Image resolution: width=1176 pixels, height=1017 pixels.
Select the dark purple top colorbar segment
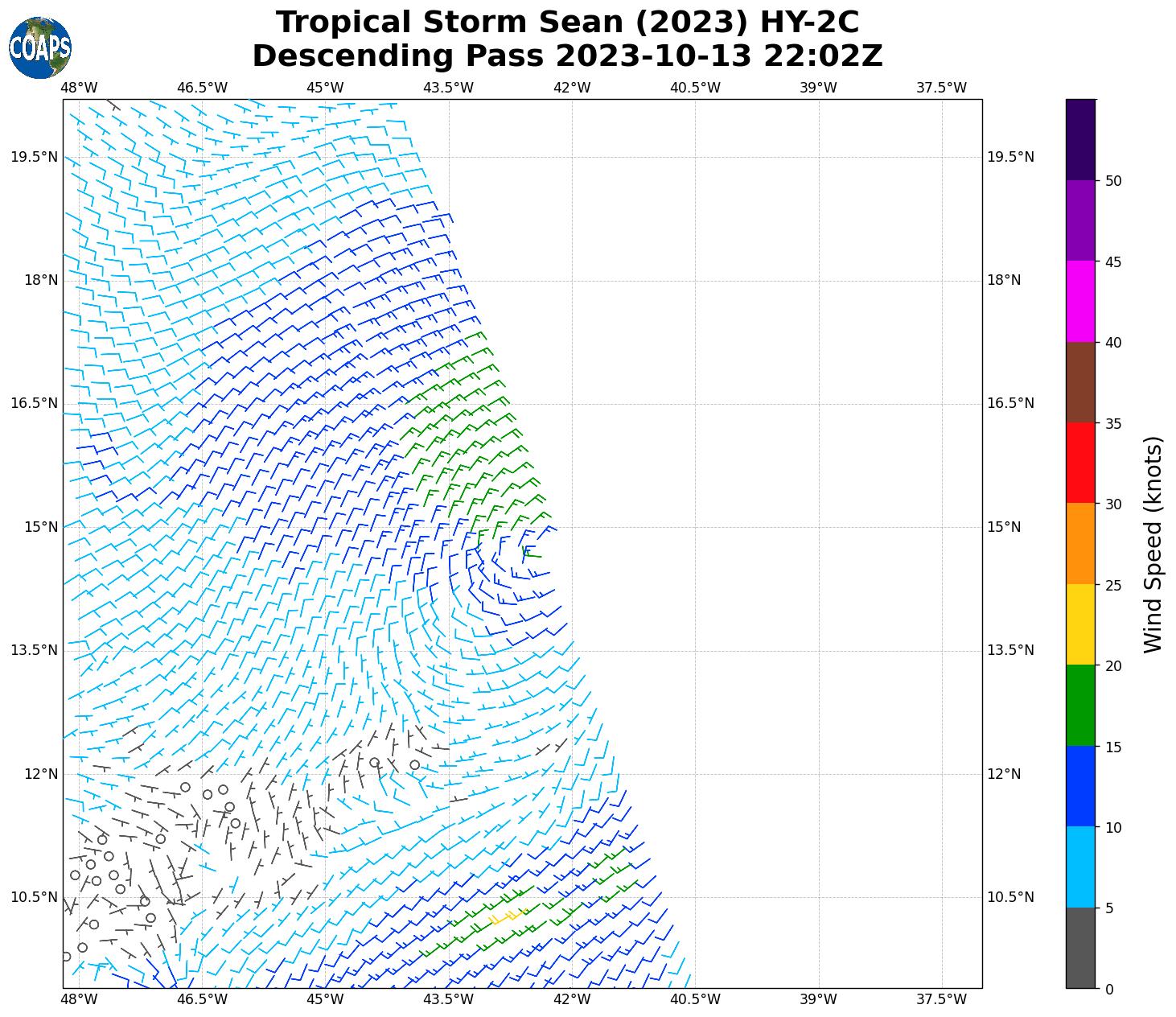1079,139
